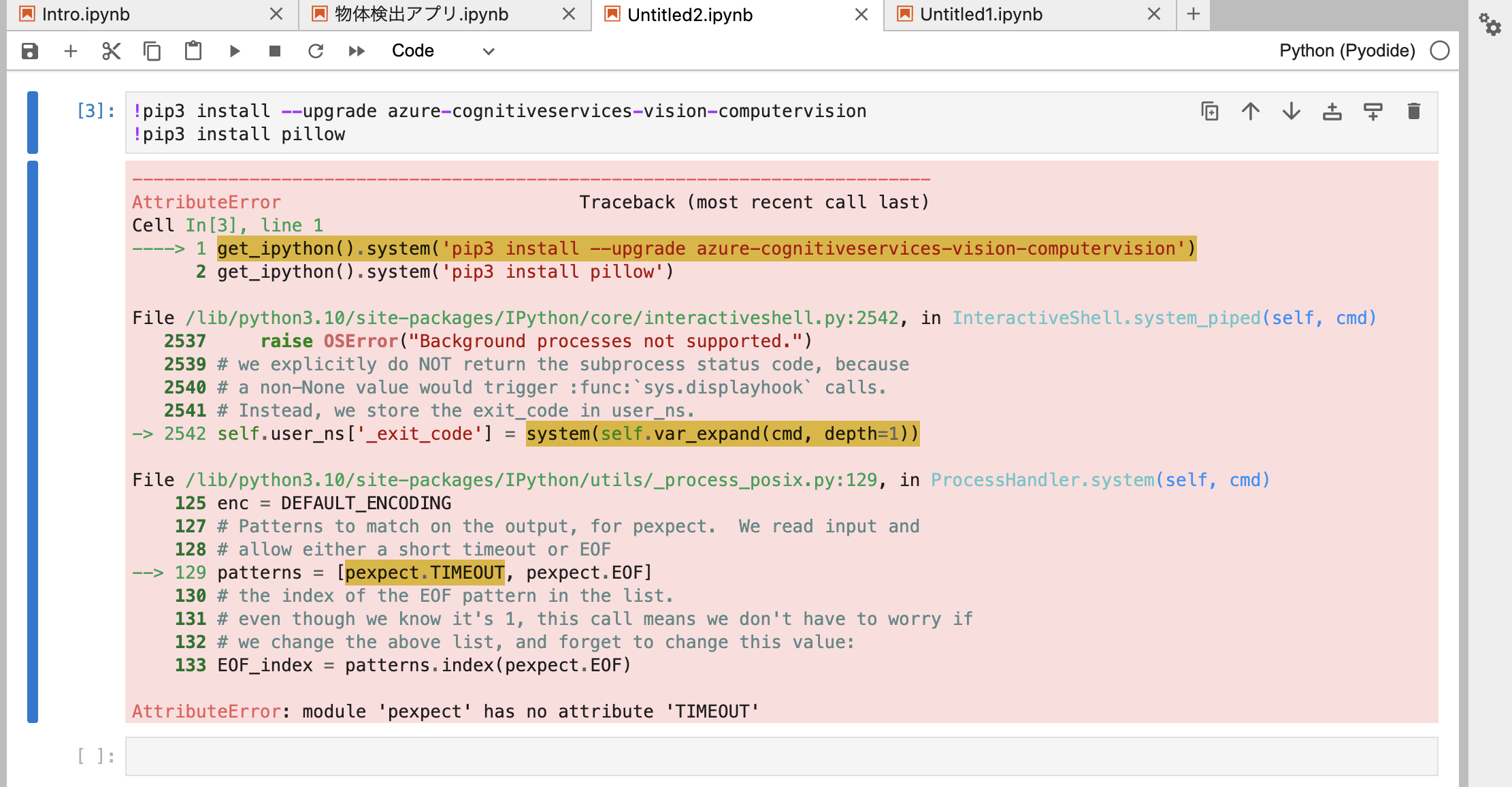Copy the selected cell
The width and height of the screenshot is (1512, 787).
tap(152, 50)
